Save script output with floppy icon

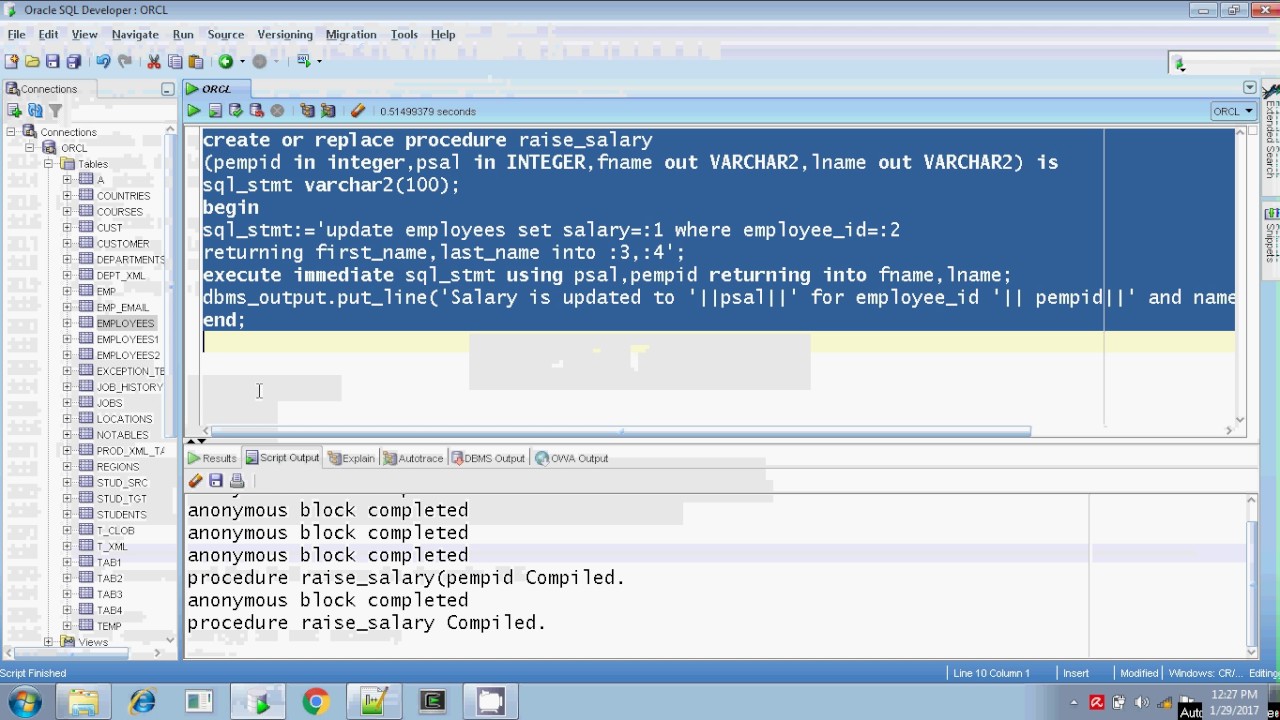click(x=216, y=481)
